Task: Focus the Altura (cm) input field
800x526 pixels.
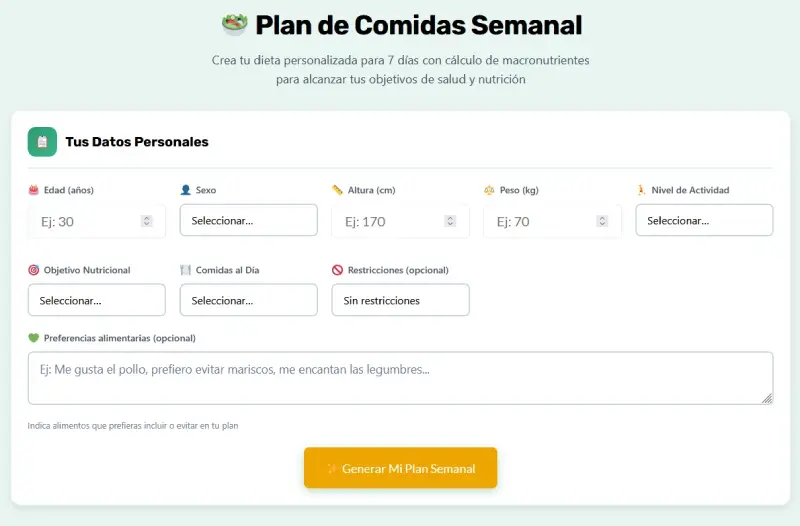Action: click(390, 221)
